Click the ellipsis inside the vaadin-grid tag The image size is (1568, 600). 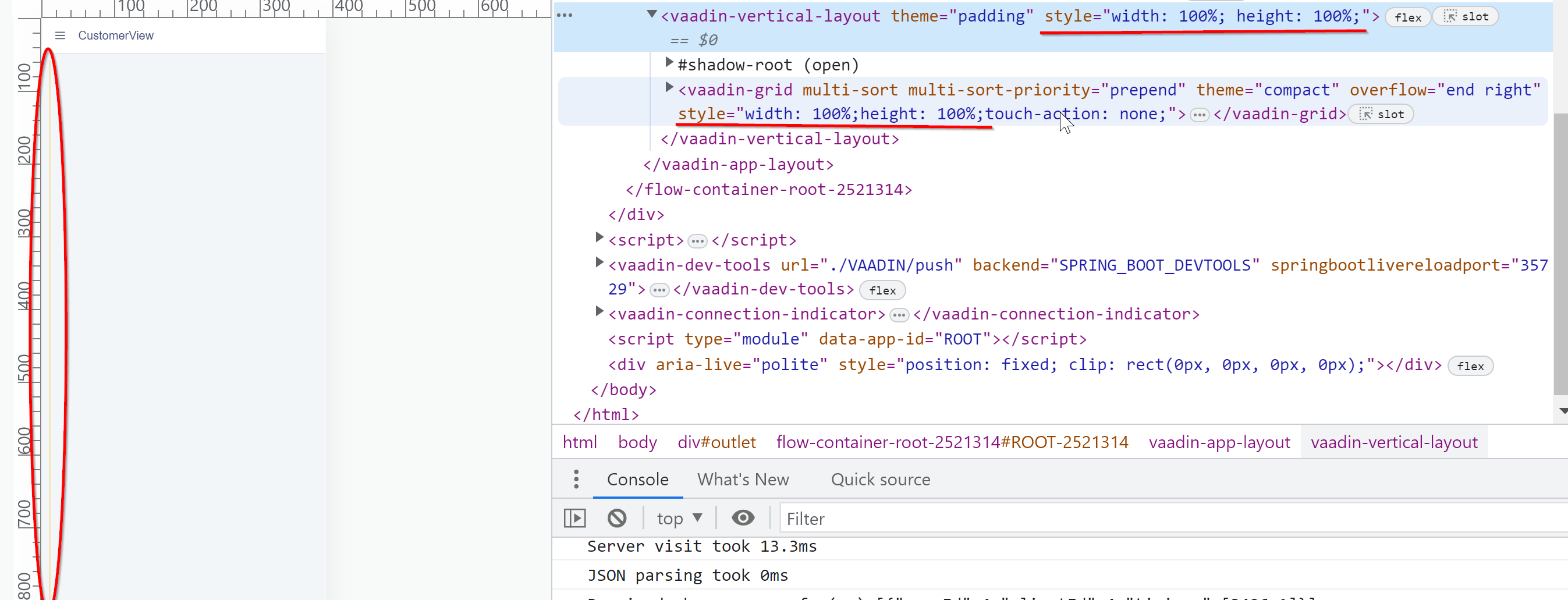1199,115
